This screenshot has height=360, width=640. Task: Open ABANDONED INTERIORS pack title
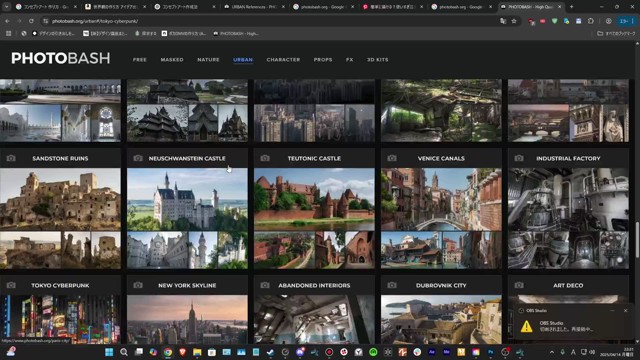[x=314, y=285]
